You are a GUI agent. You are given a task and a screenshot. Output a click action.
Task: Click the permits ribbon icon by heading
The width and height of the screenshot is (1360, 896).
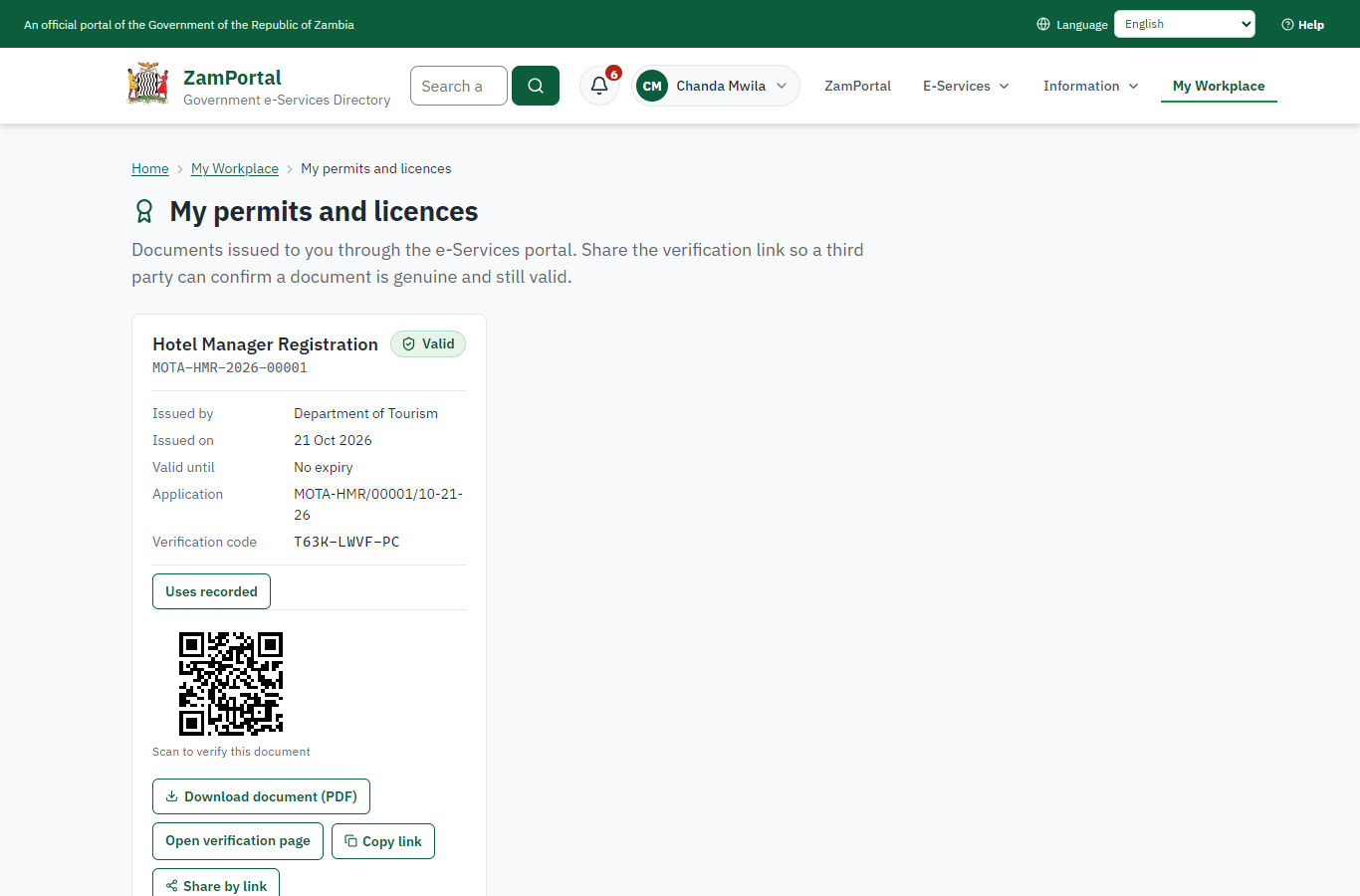click(x=144, y=211)
